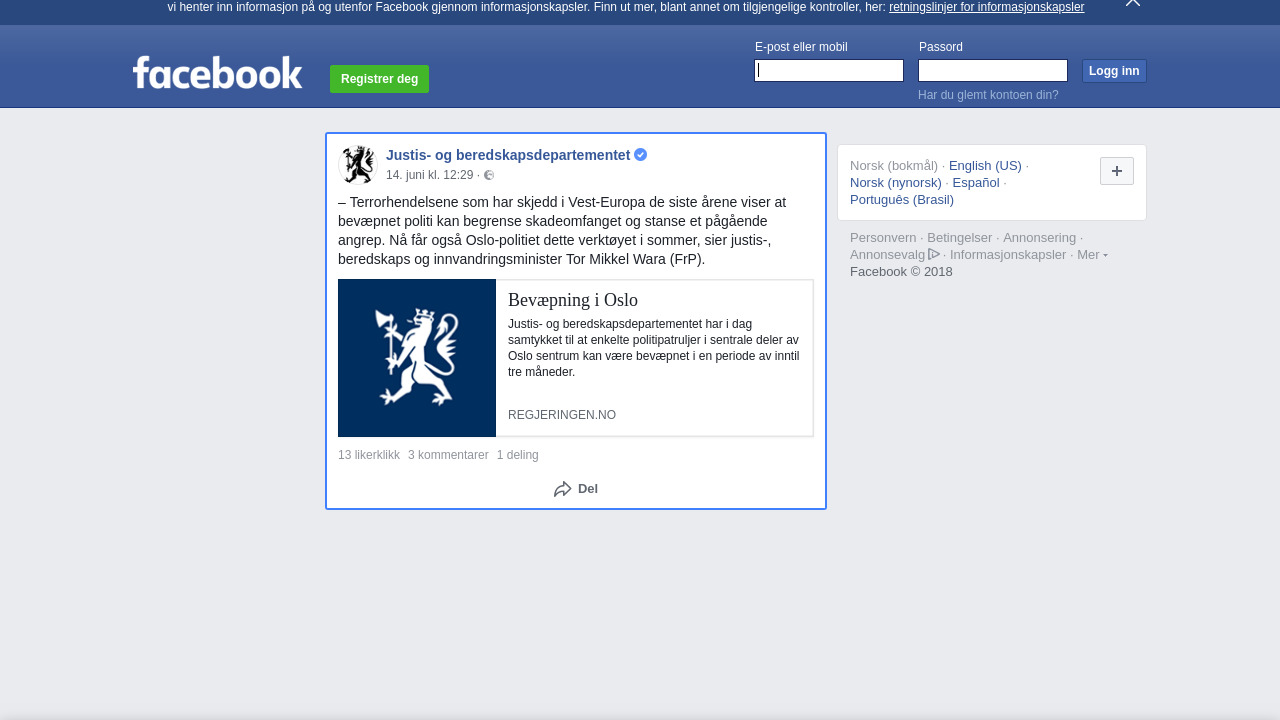The image size is (1280, 720).
Task: Click the Registrer deg button
Action: [379, 79]
